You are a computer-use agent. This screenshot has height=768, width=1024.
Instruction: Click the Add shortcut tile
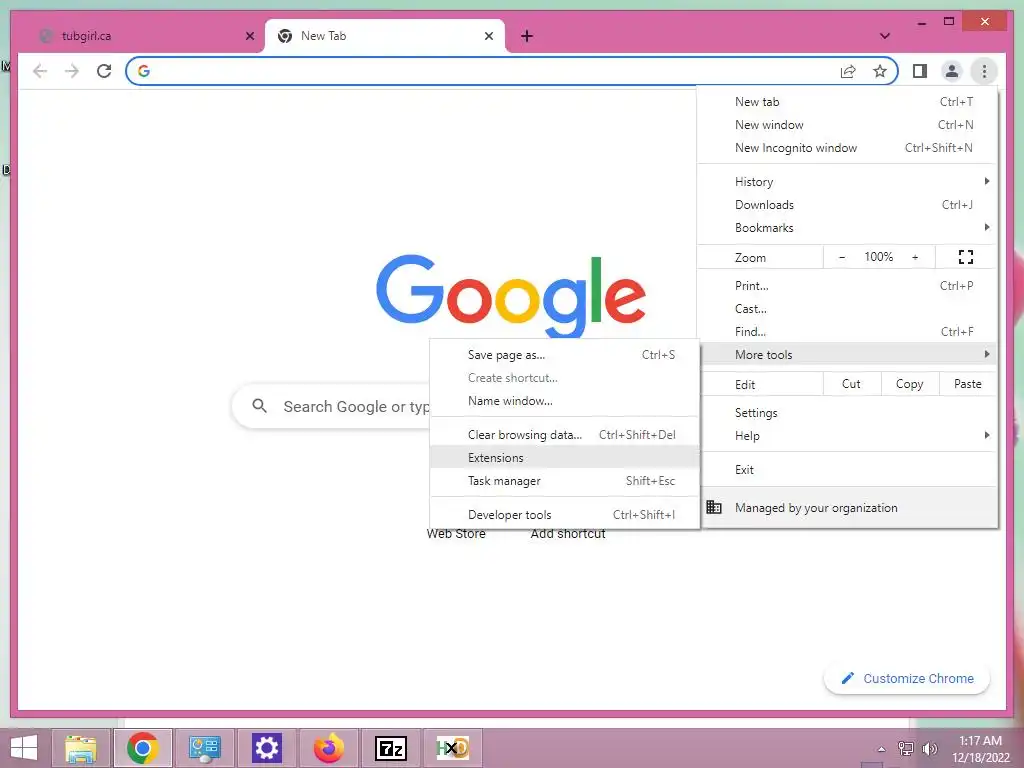[568, 534]
